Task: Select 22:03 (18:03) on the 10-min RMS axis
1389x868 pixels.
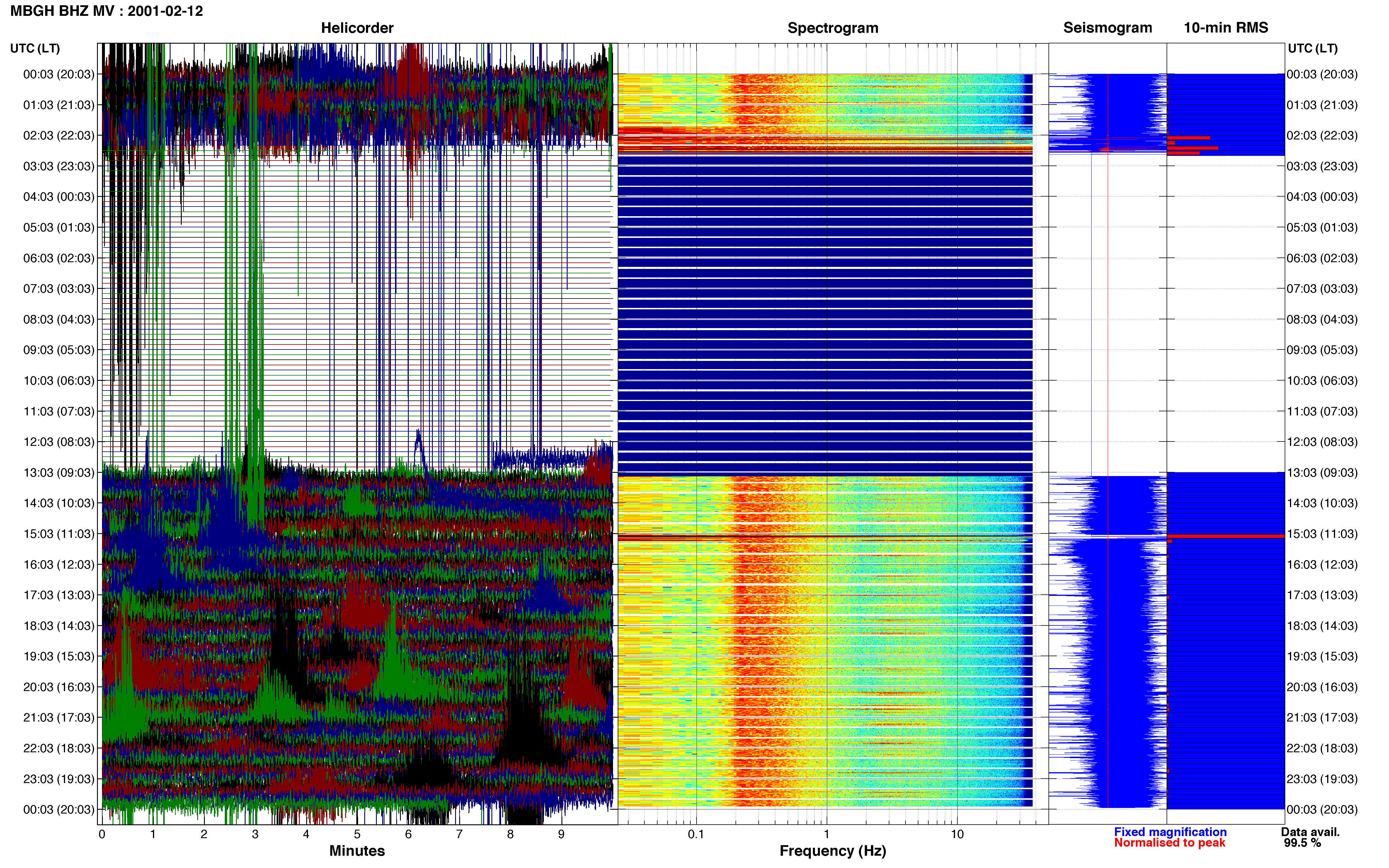Action: pos(1322,748)
